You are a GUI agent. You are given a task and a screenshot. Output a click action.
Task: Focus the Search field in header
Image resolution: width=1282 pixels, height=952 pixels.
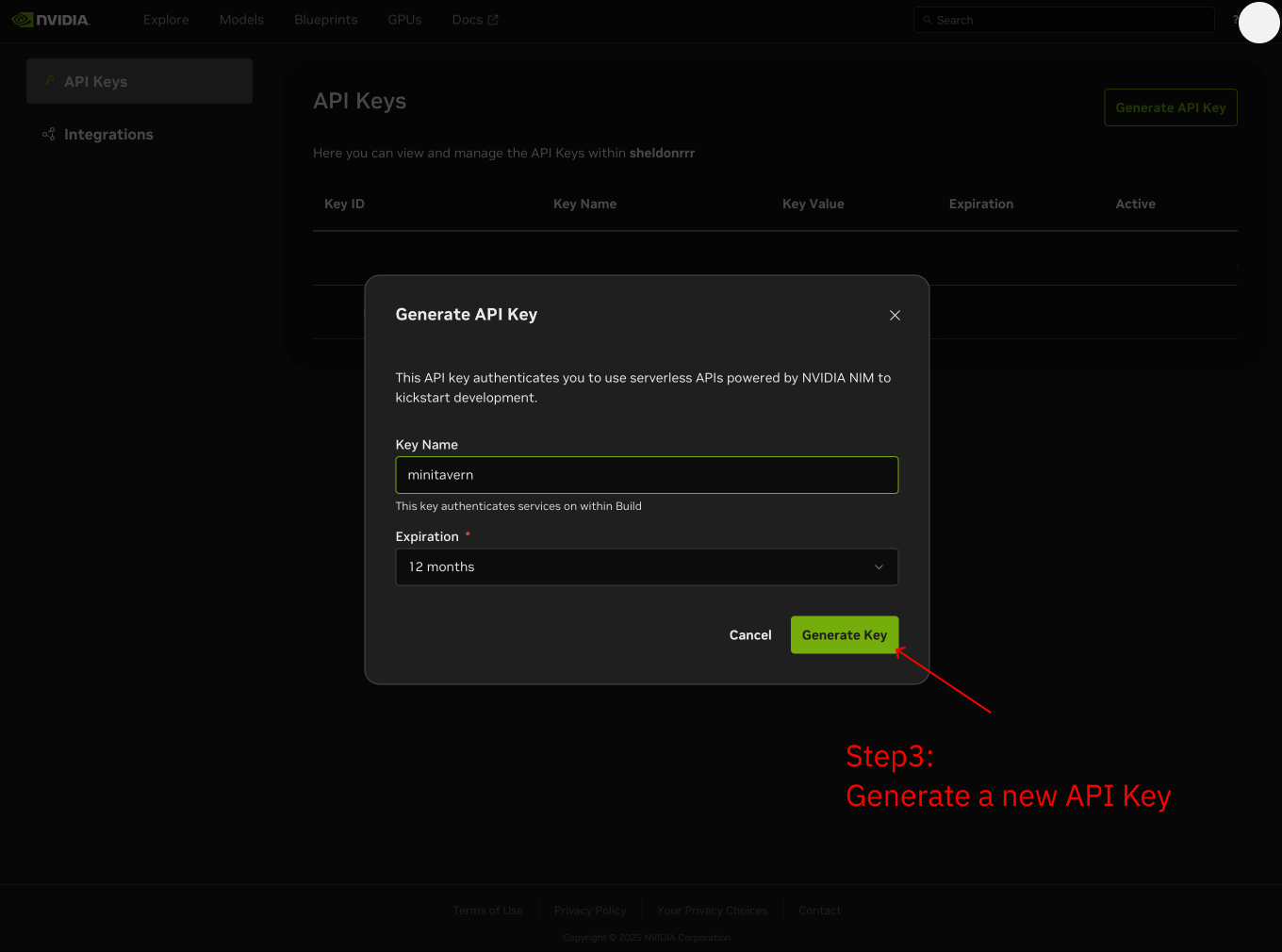(x=1064, y=20)
